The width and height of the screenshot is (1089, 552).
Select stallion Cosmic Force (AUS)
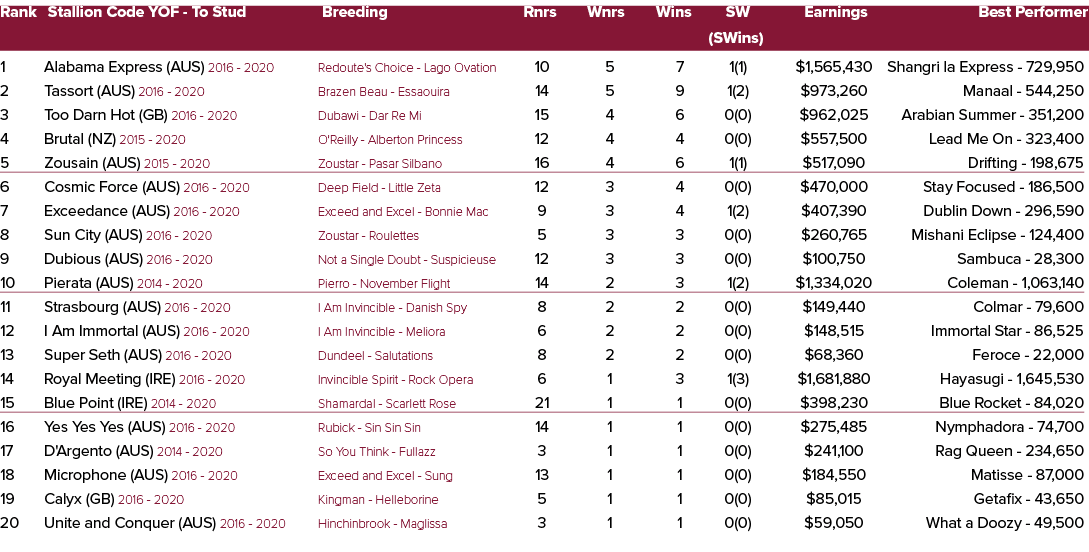tap(112, 187)
